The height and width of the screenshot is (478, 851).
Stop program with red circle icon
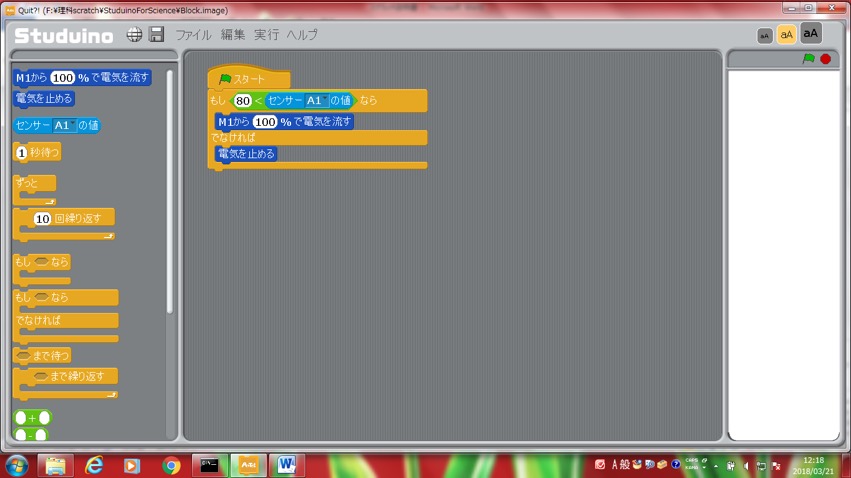(x=825, y=59)
